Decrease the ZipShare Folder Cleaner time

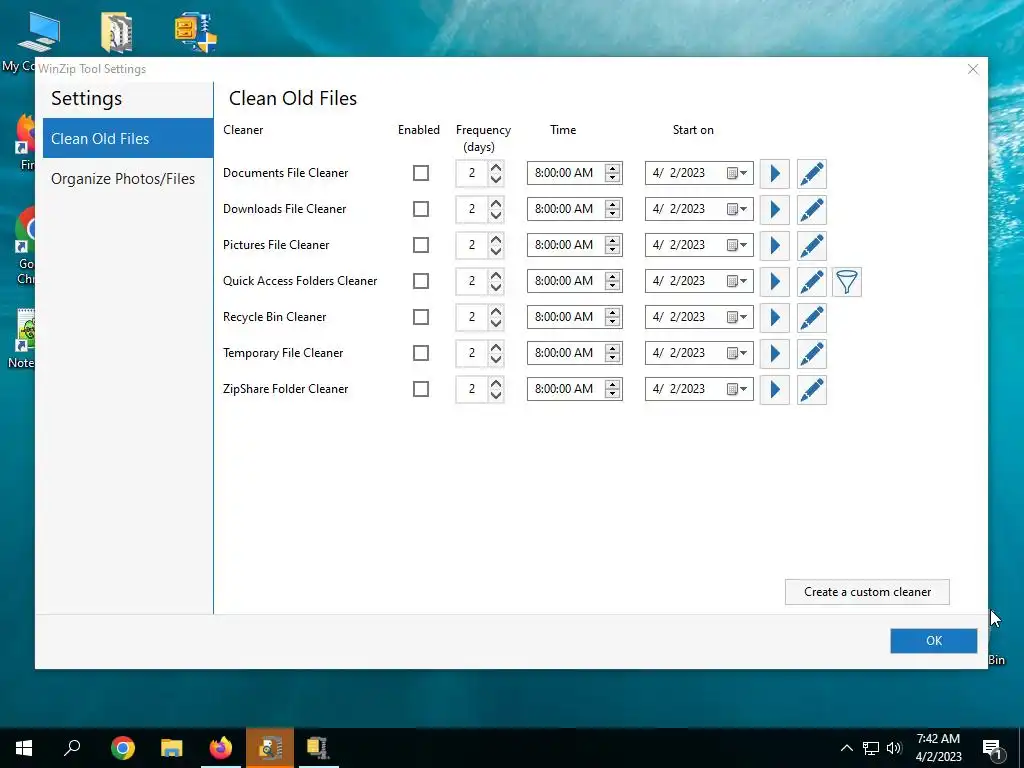(612, 393)
